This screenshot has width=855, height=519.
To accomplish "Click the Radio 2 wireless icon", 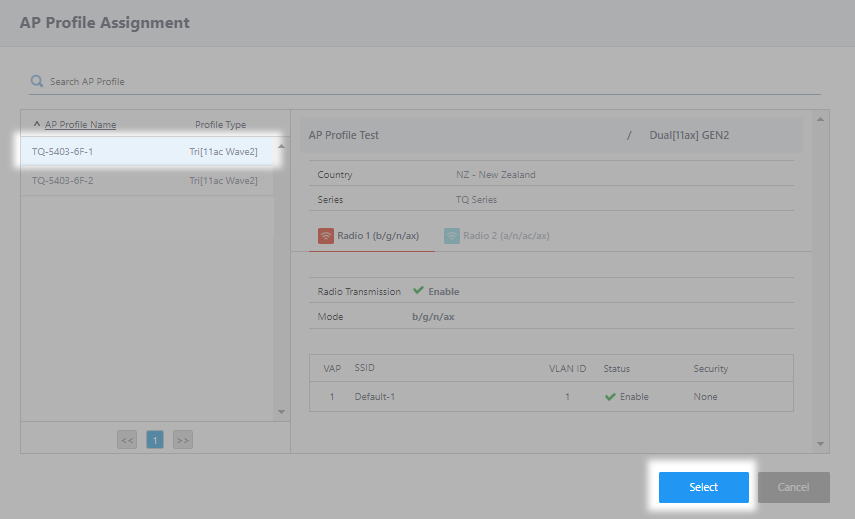I will click(x=452, y=236).
